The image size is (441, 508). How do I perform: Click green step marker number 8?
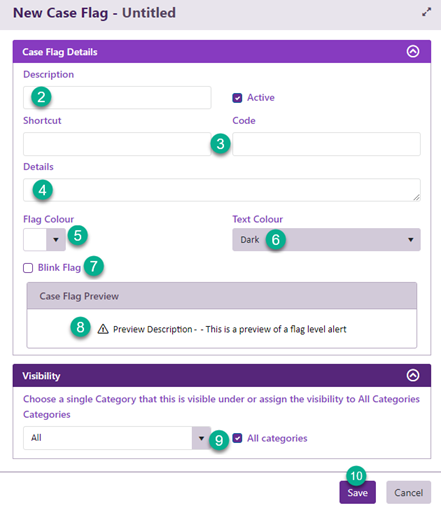[80, 327]
